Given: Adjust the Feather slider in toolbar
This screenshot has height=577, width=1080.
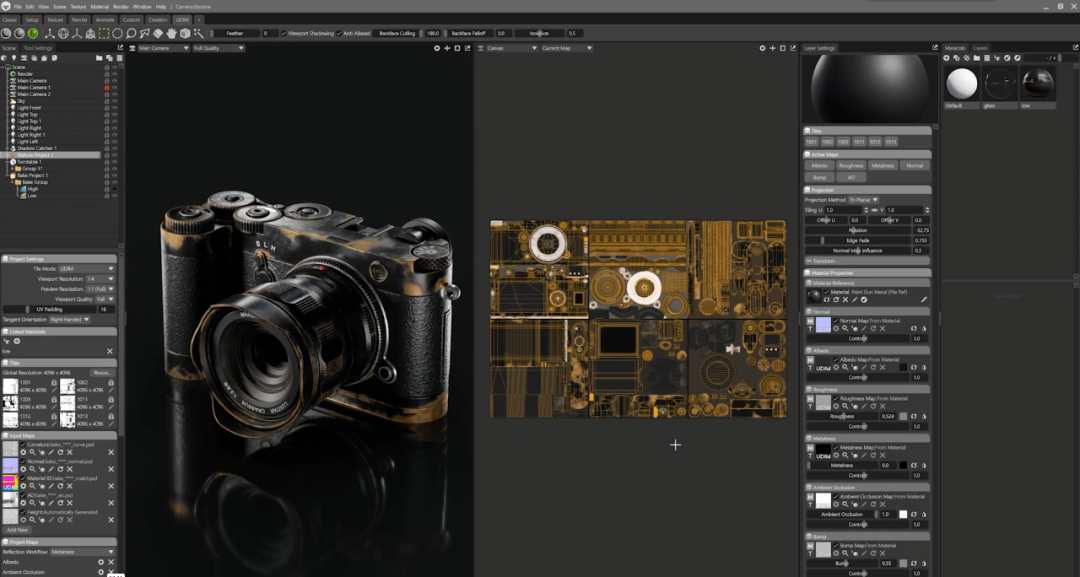Looking at the screenshot, I should pyautogui.click(x=234, y=33).
